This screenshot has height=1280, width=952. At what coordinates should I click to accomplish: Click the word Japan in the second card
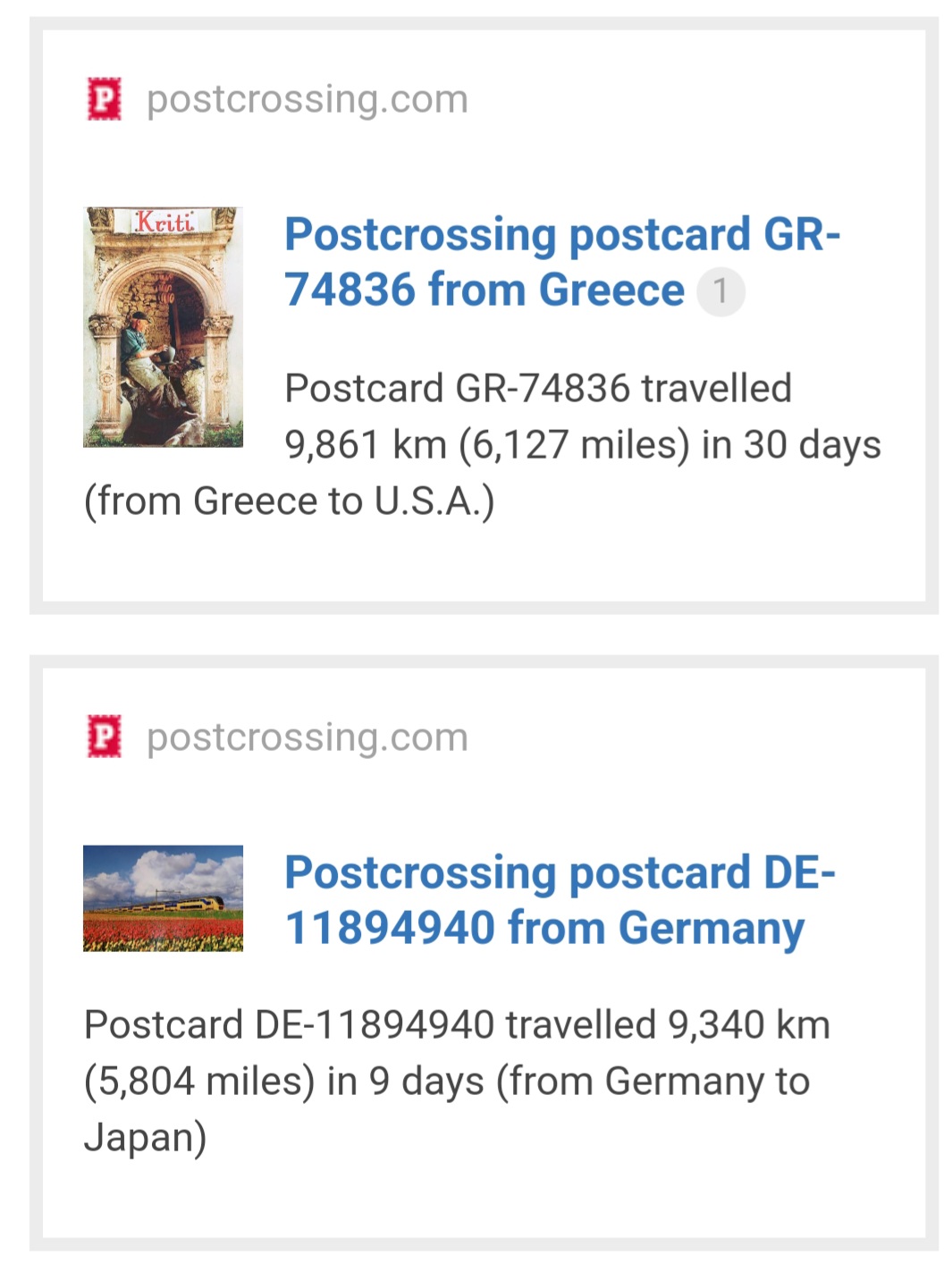145,1138
